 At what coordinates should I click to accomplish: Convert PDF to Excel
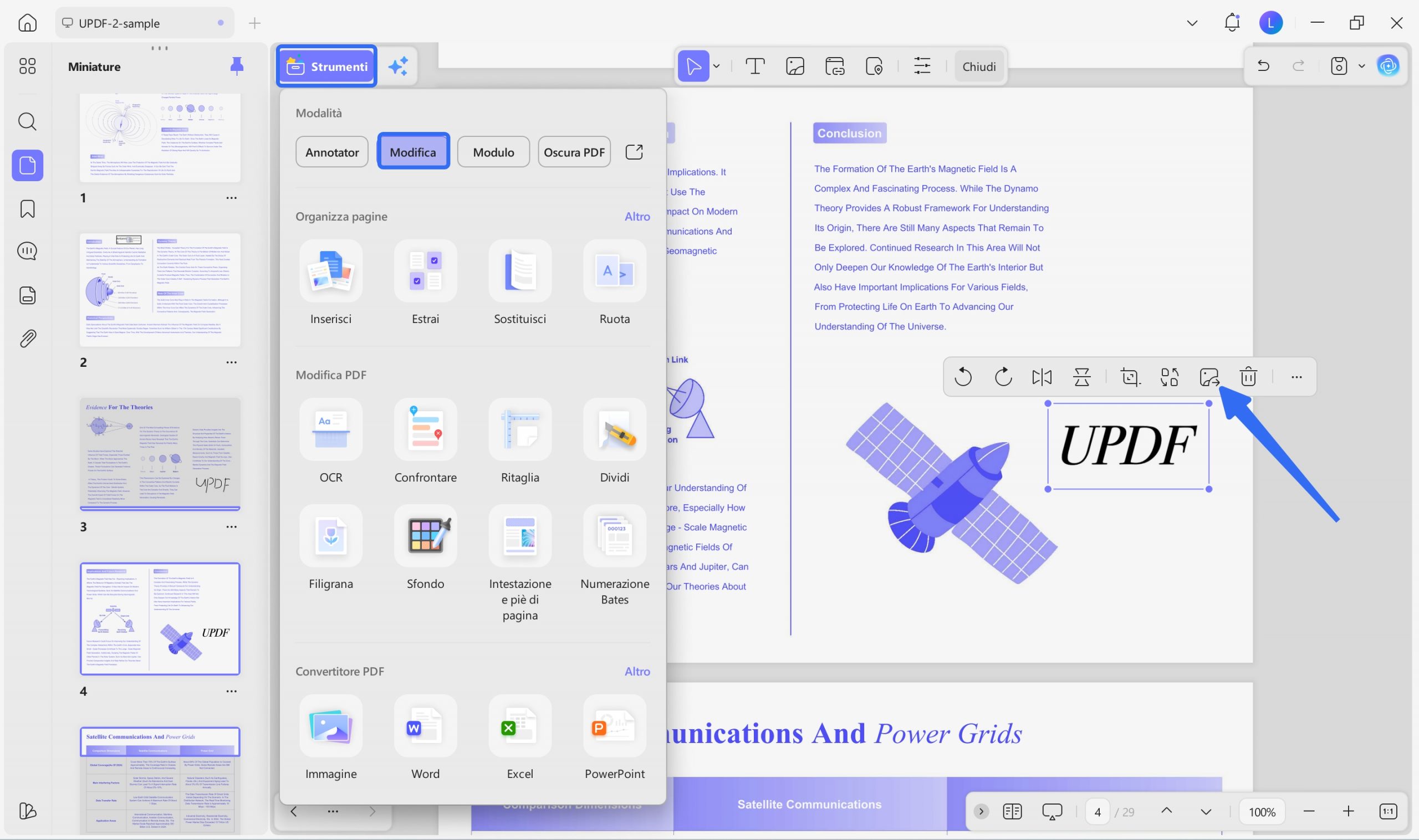(520, 737)
